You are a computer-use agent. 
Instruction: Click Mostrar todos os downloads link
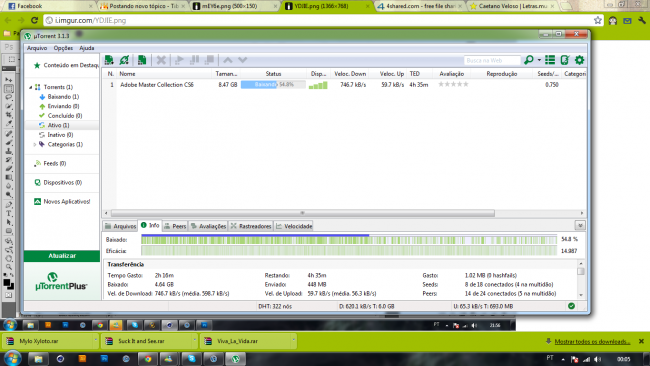point(592,342)
